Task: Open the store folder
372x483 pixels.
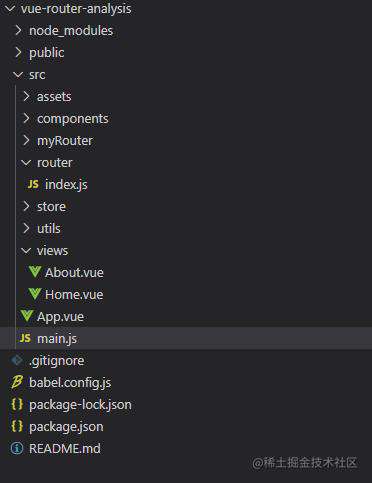Action: 51,207
